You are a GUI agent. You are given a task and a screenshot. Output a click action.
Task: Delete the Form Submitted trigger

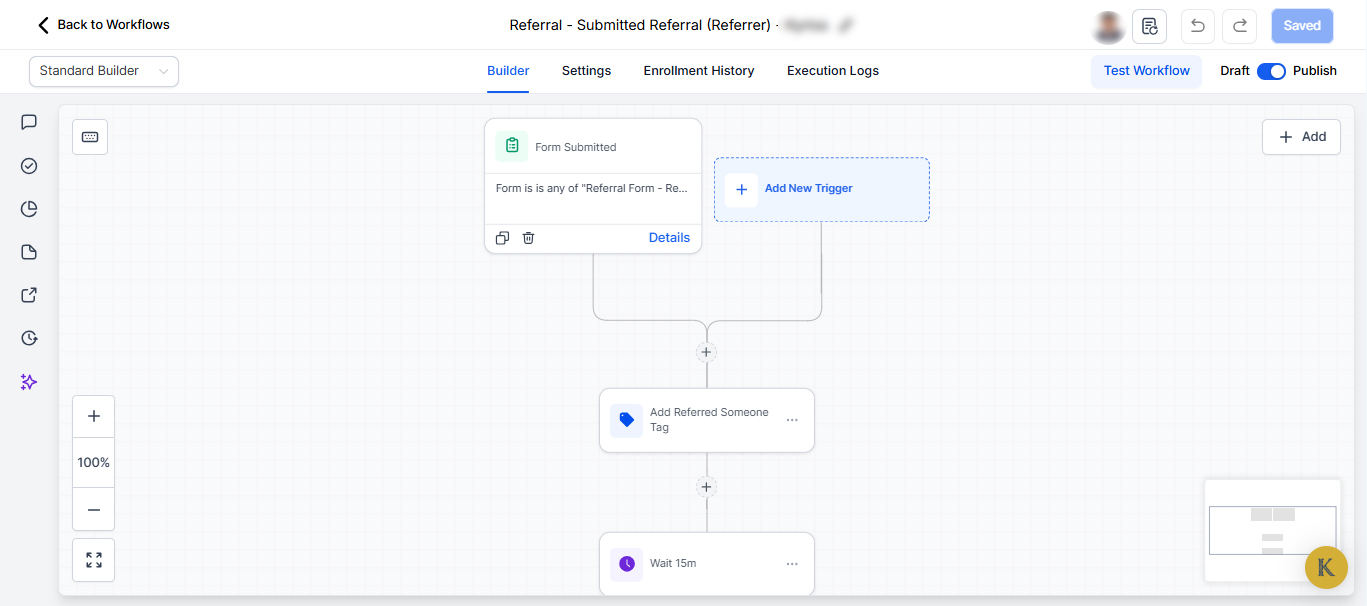pyautogui.click(x=529, y=238)
